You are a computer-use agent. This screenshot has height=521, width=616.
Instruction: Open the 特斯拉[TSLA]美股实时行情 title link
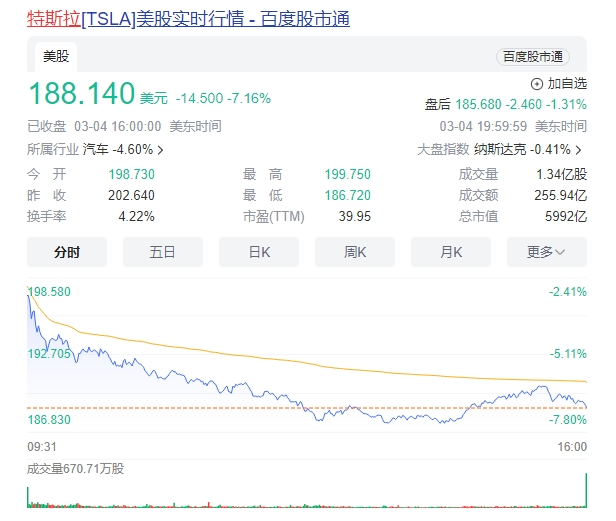click(x=188, y=19)
